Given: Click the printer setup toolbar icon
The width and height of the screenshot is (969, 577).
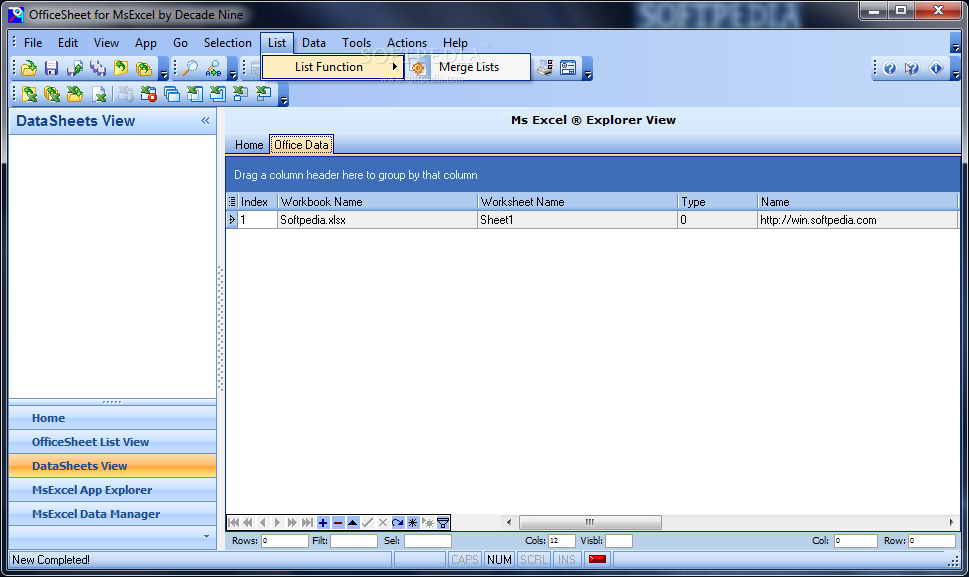Looking at the screenshot, I should pyautogui.click(x=544, y=67).
